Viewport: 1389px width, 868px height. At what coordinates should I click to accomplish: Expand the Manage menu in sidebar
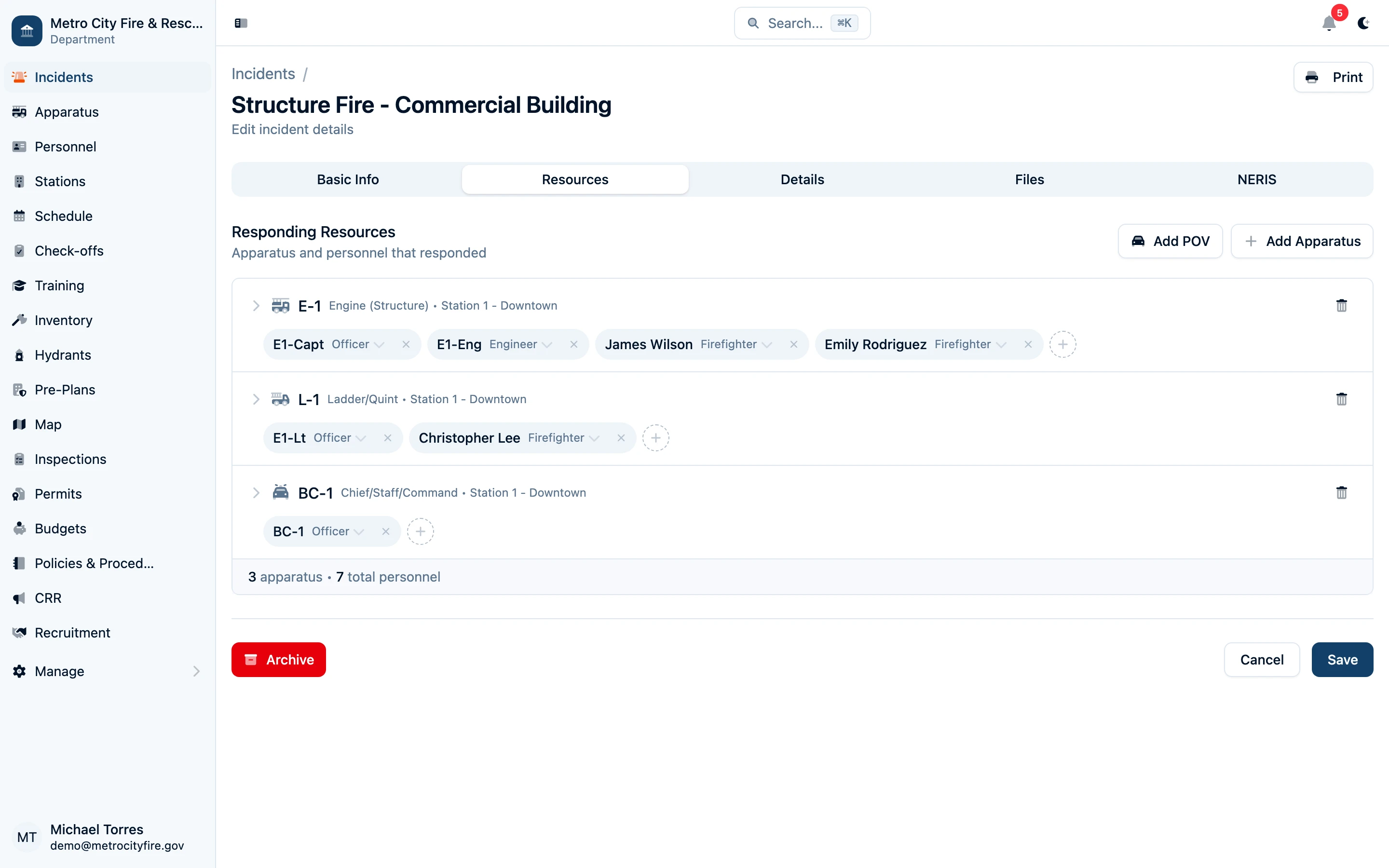coord(196,671)
